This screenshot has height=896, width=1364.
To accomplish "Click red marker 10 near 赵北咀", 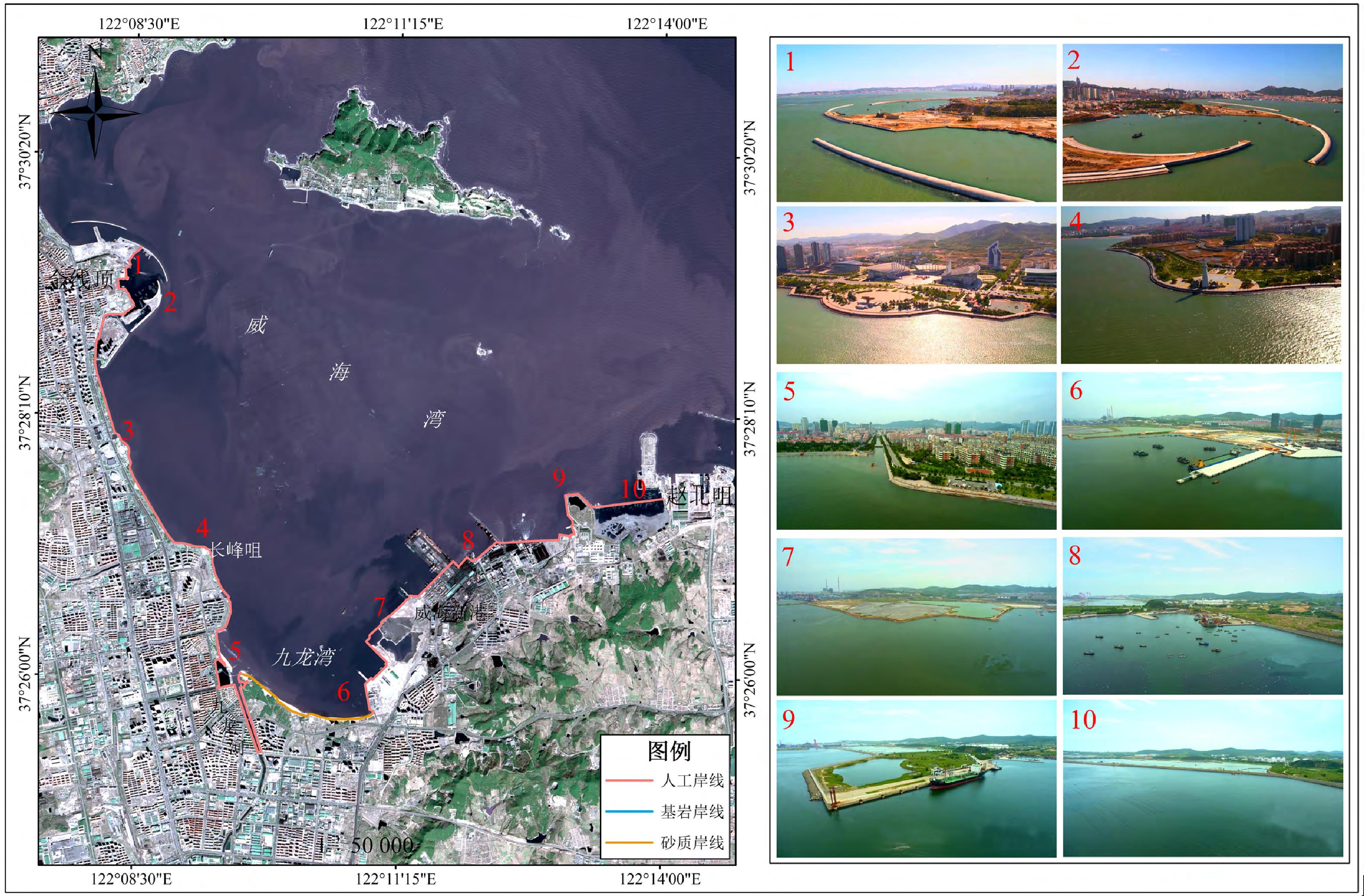I will tap(634, 489).
